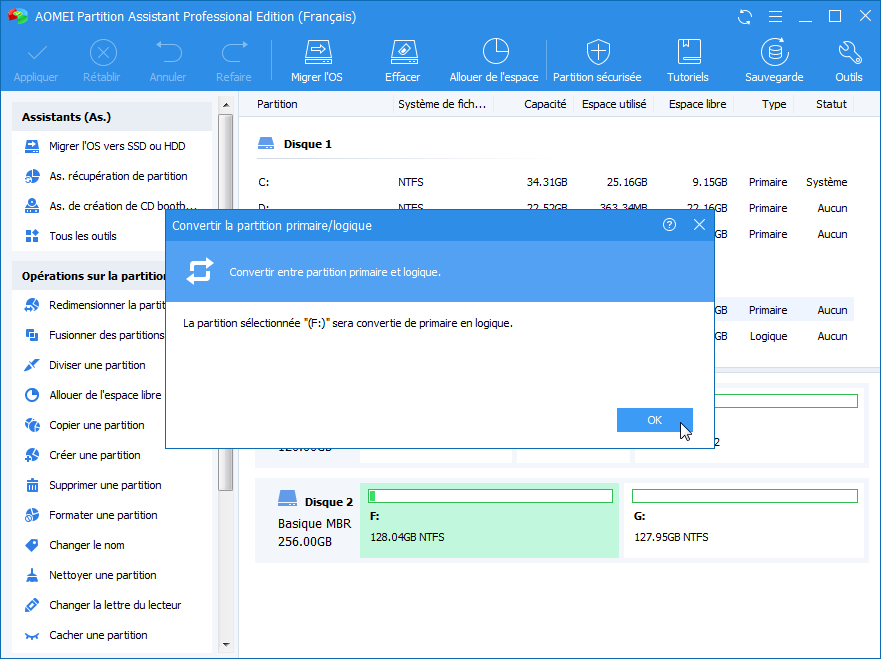Click the refresh icon in title bar
The height and width of the screenshot is (659, 881).
745,17
